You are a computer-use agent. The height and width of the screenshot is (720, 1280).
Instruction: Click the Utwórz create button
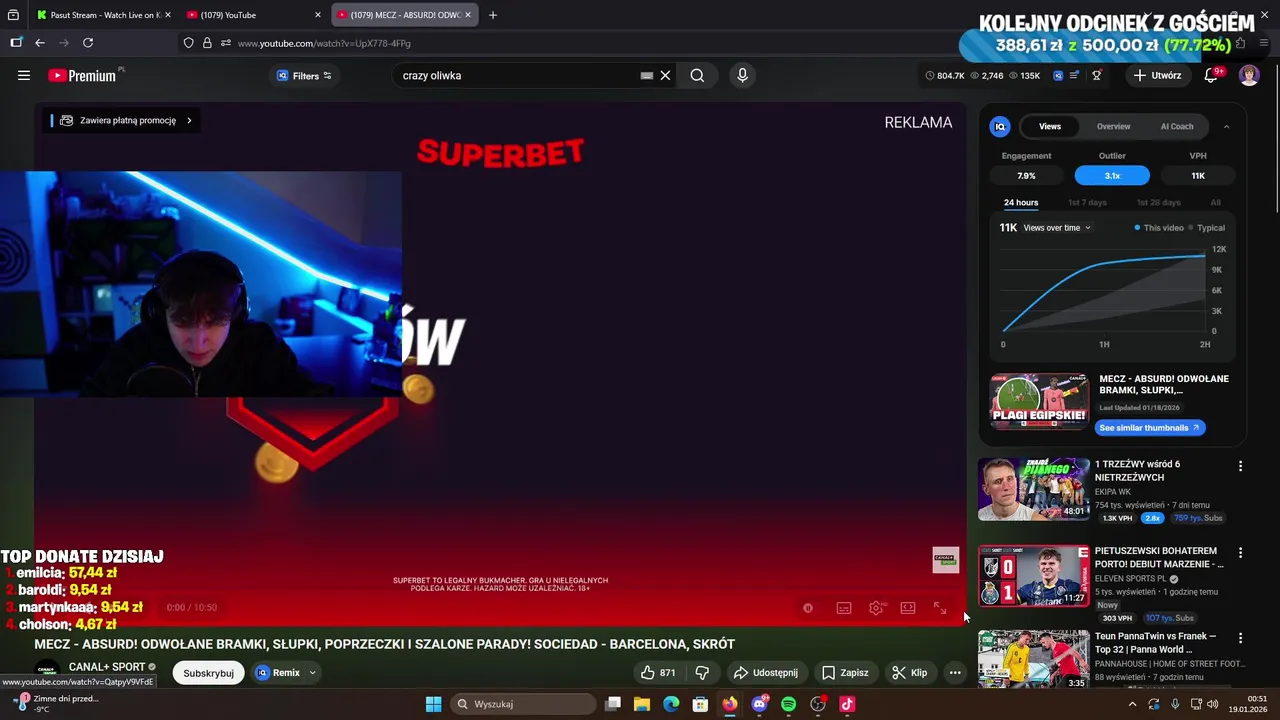(1157, 75)
